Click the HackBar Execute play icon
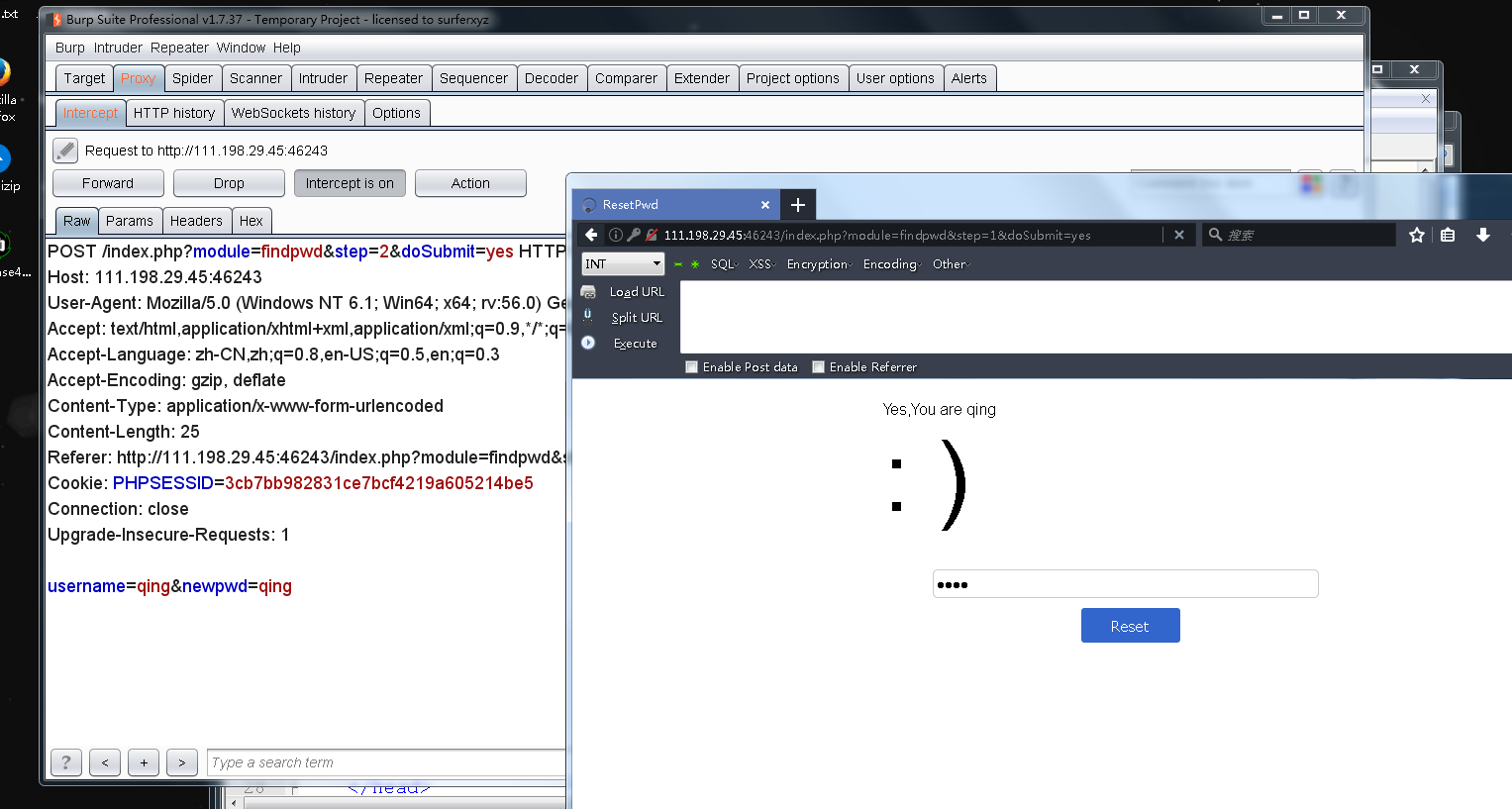Viewport: 1512px width, 809px height. (x=588, y=343)
